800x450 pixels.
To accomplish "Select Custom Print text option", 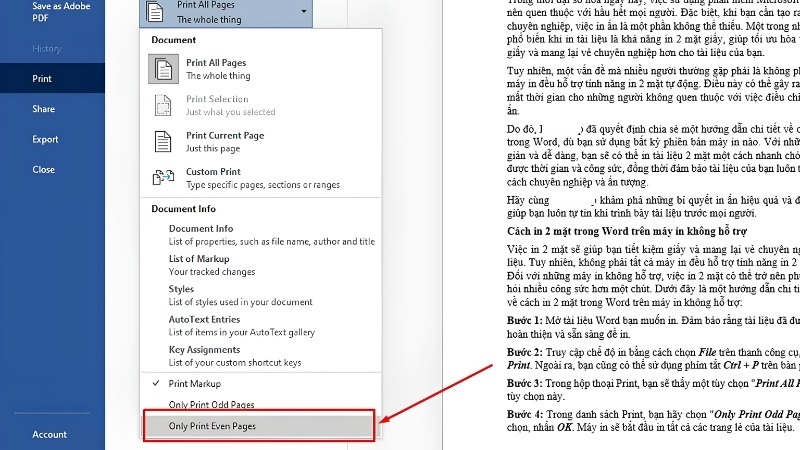I will [263, 178].
